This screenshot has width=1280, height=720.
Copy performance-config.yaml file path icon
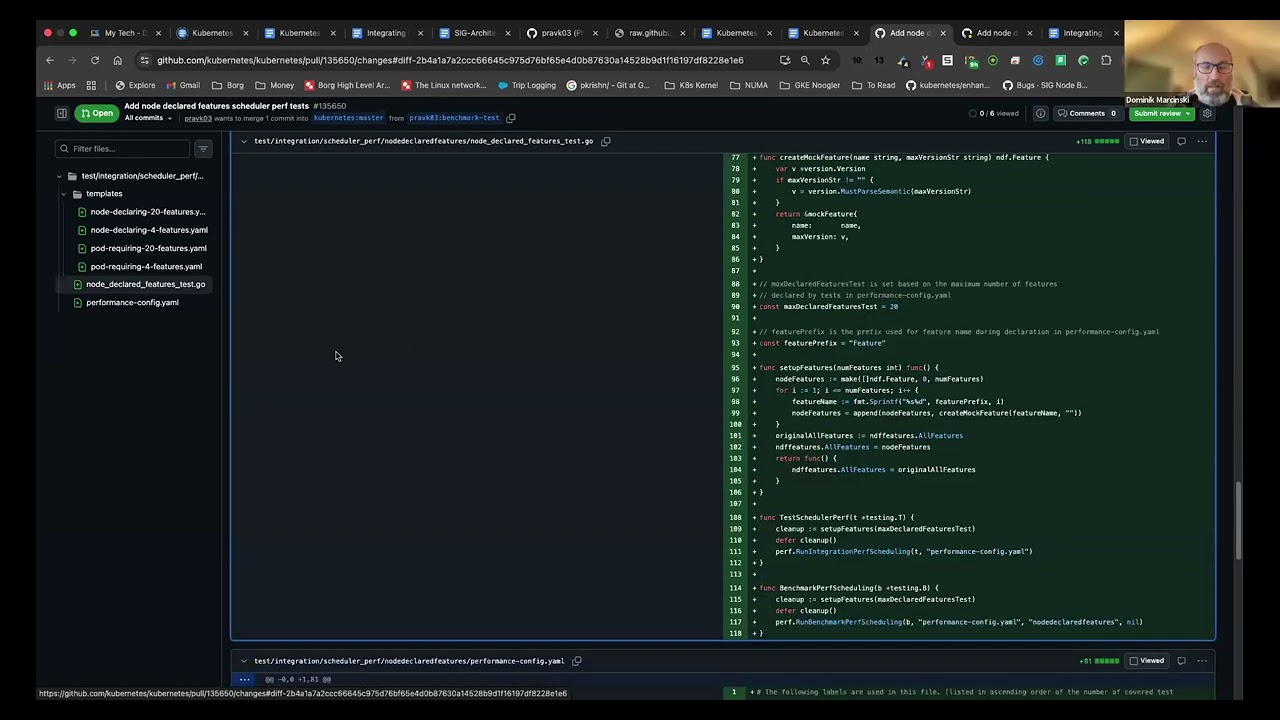pyautogui.click(x=577, y=661)
